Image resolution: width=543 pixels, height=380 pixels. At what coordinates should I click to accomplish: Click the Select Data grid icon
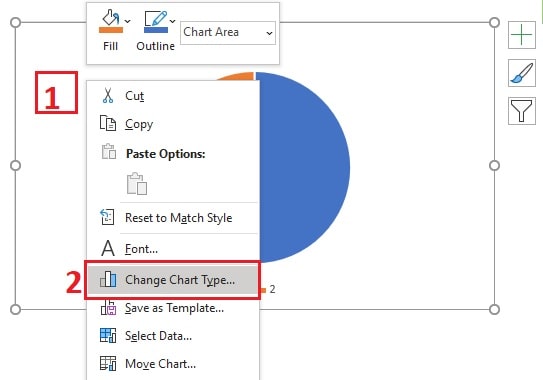point(108,335)
